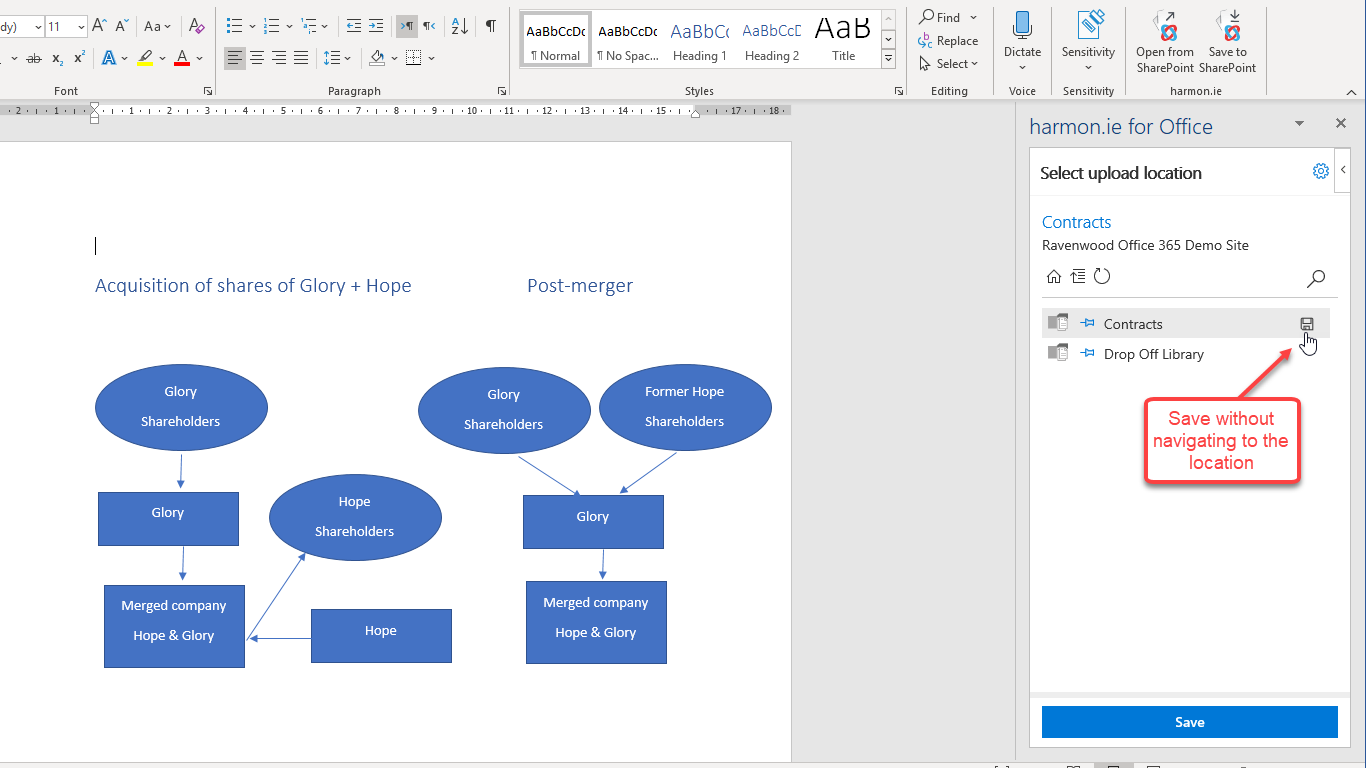Image resolution: width=1366 pixels, height=768 pixels.
Task: Click the refresh icon in harmon.ie panel
Action: point(1102,277)
